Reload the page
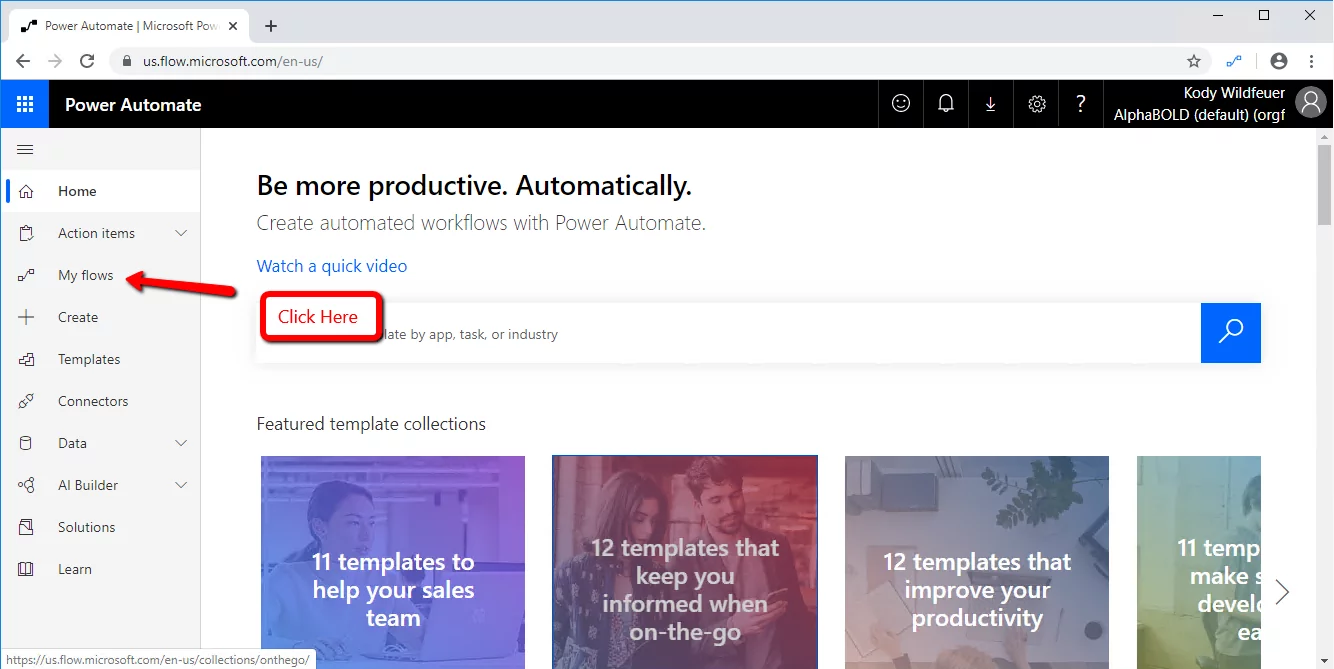This screenshot has width=1334, height=669. tap(87, 61)
